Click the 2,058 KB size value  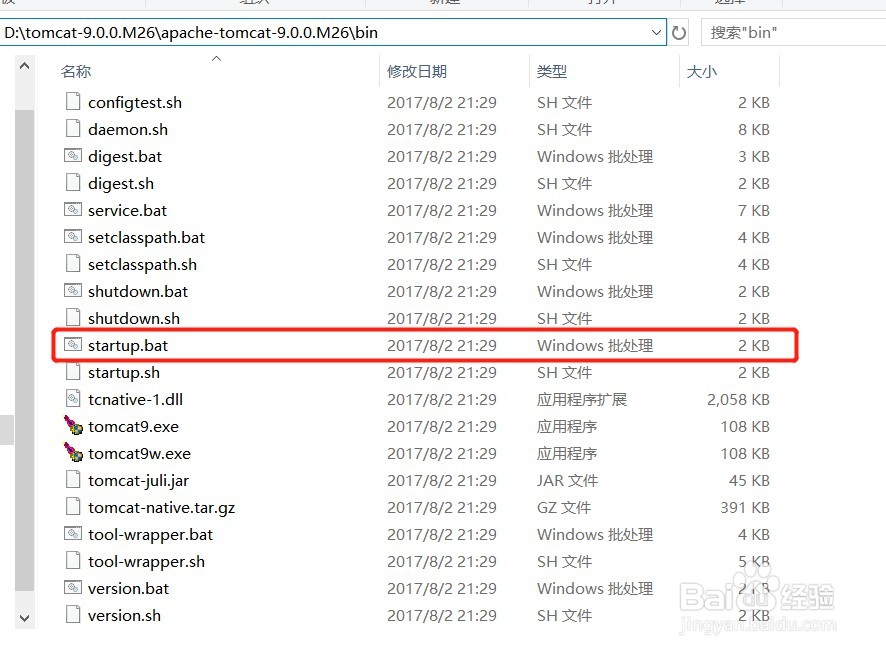click(x=738, y=400)
